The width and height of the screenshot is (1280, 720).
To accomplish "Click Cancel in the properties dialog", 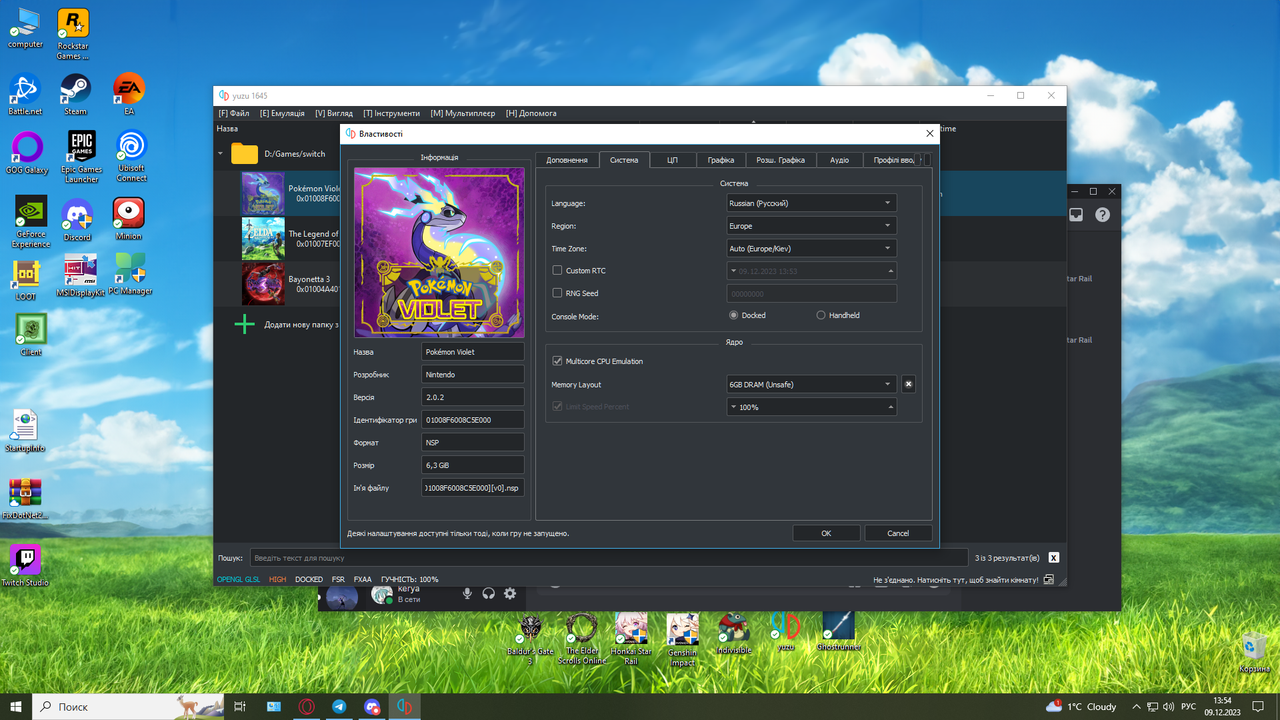I will click(898, 533).
